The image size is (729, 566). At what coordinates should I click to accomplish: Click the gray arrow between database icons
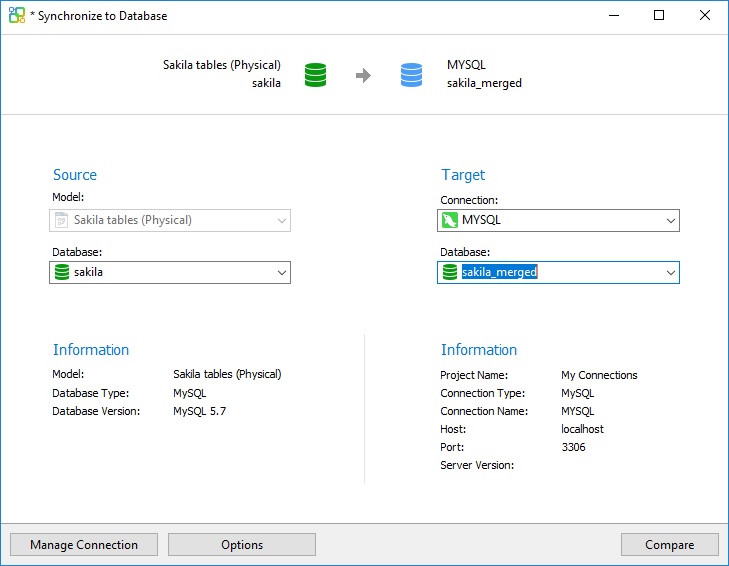pyautogui.click(x=363, y=75)
